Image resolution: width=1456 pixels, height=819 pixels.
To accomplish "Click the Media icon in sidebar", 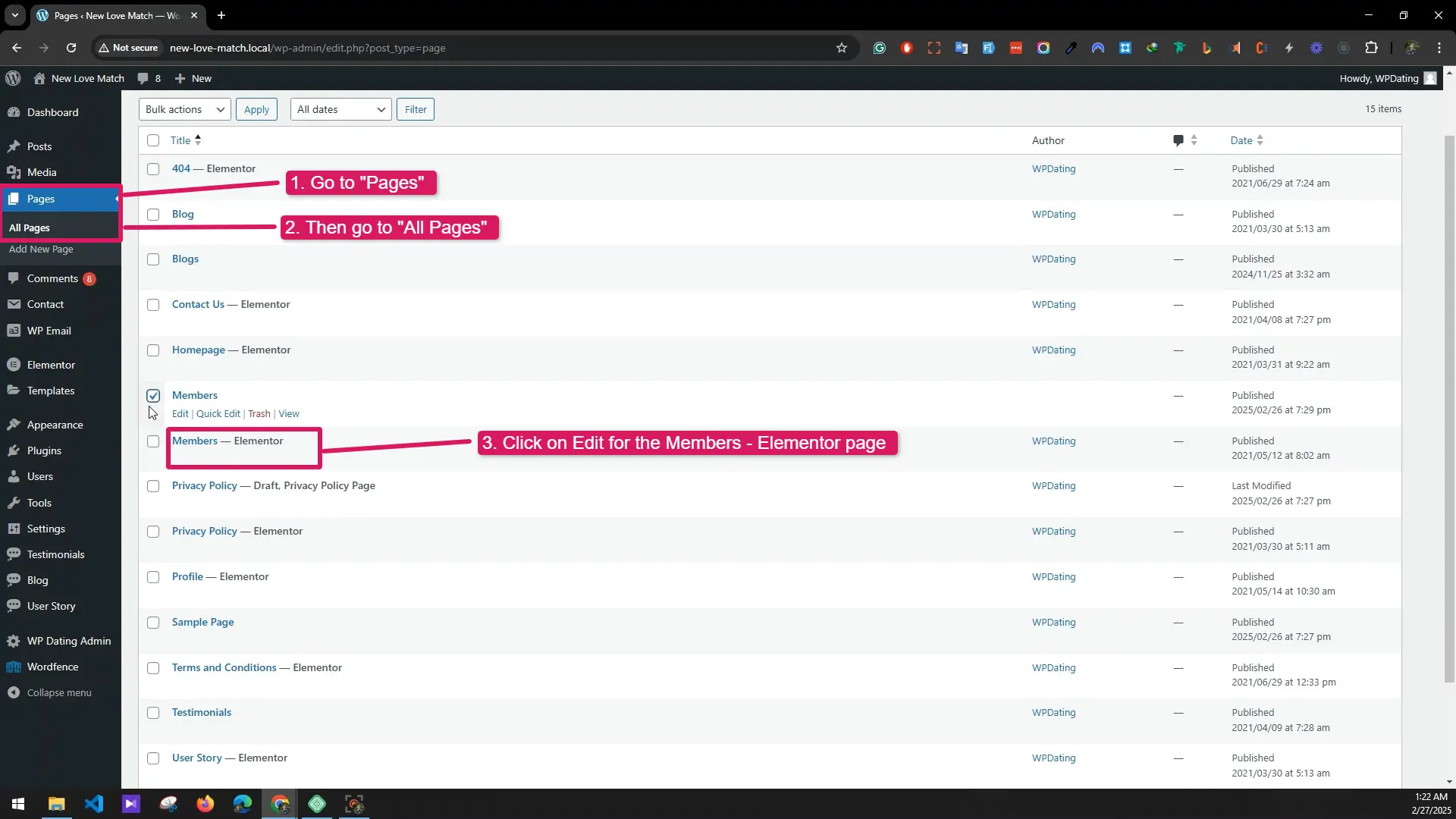I will tap(14, 172).
